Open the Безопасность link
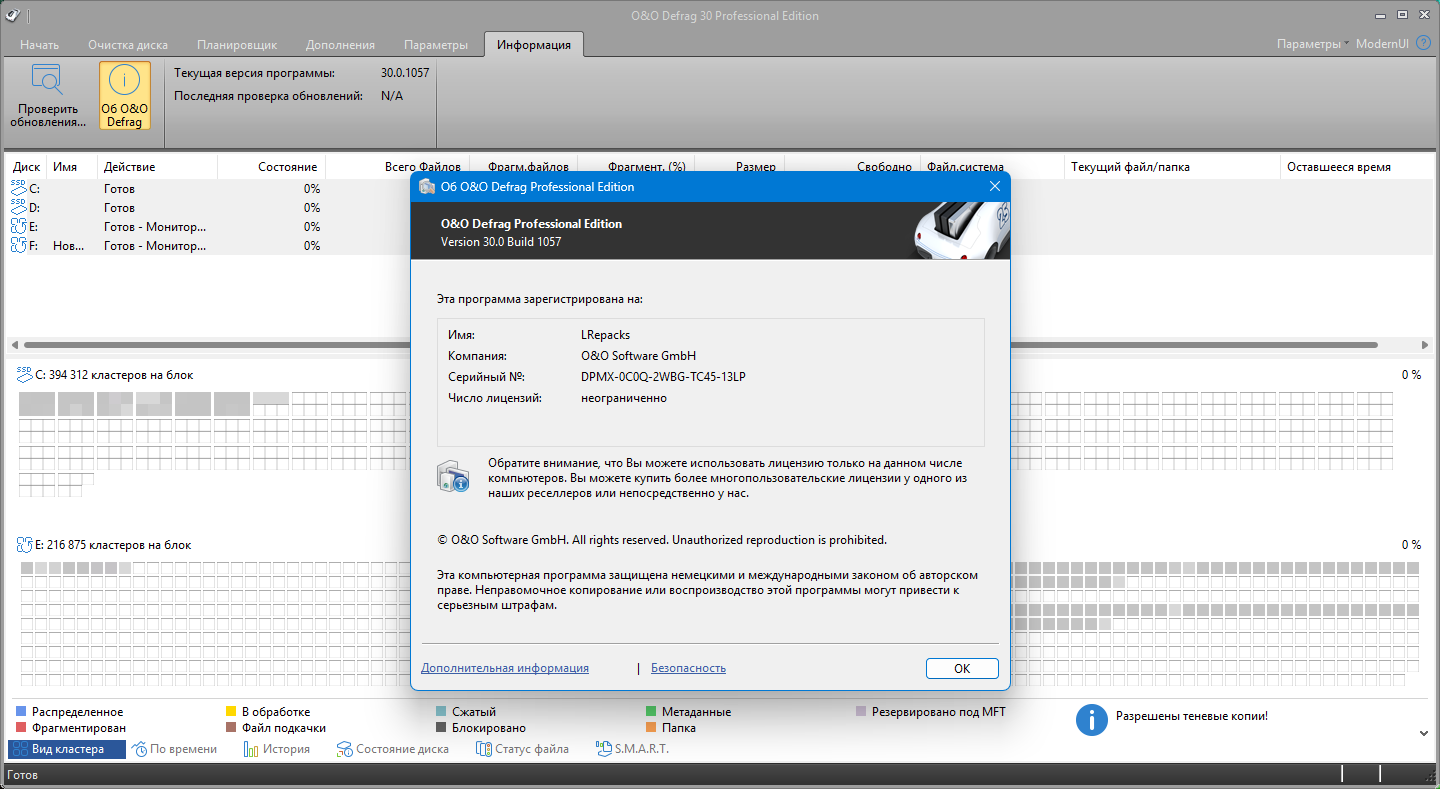Screen dimensions: 1440x789 tap(688, 668)
